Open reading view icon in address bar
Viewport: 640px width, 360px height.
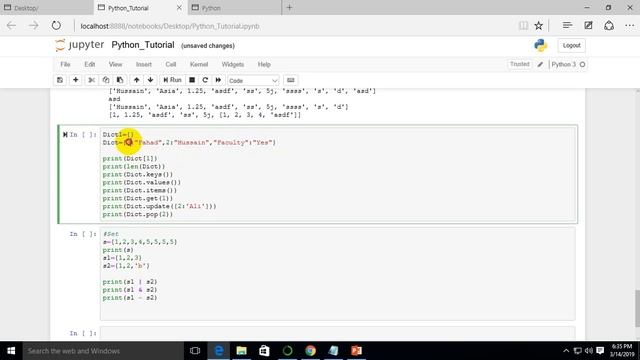(x=523, y=26)
